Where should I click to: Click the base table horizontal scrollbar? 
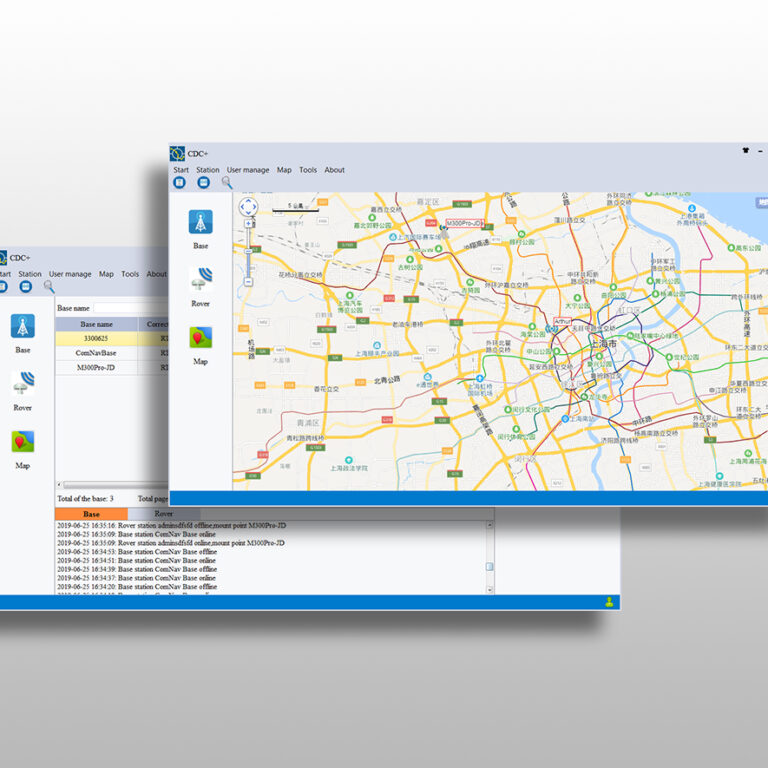116,485
